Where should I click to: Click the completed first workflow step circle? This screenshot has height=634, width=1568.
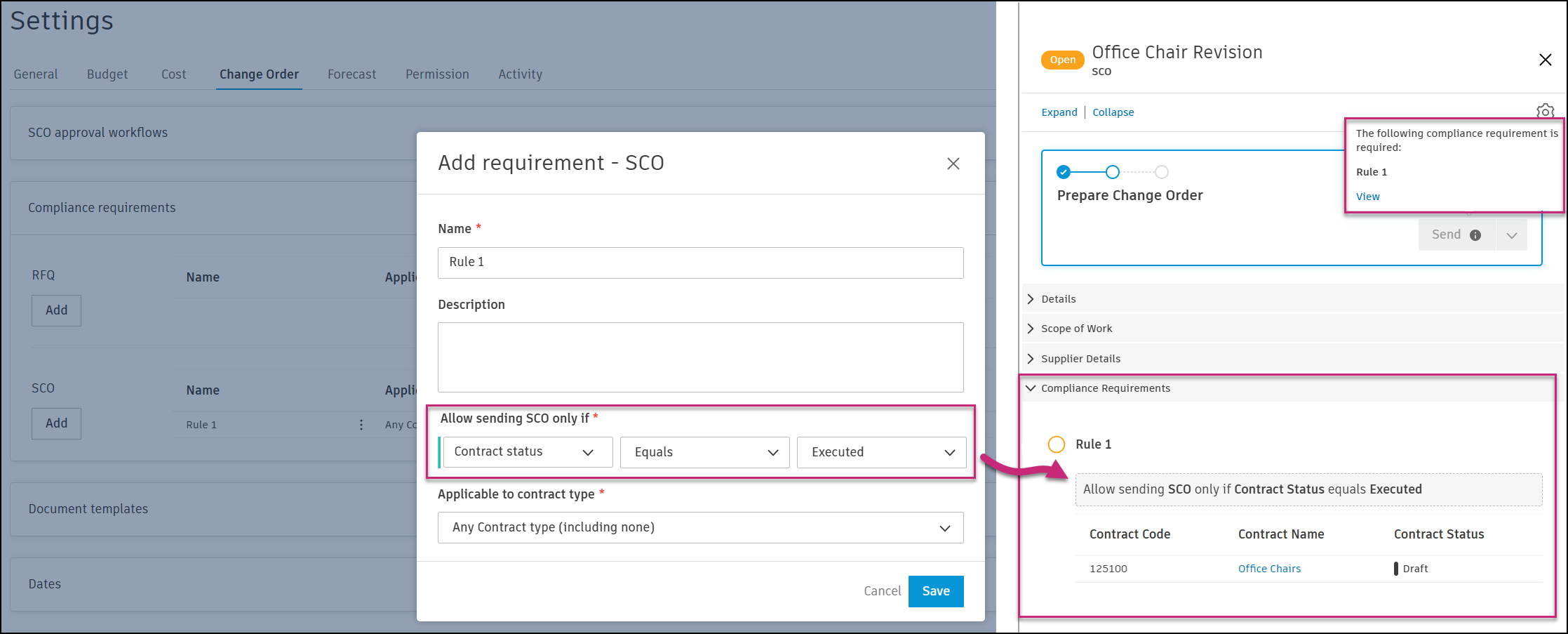[1064, 172]
